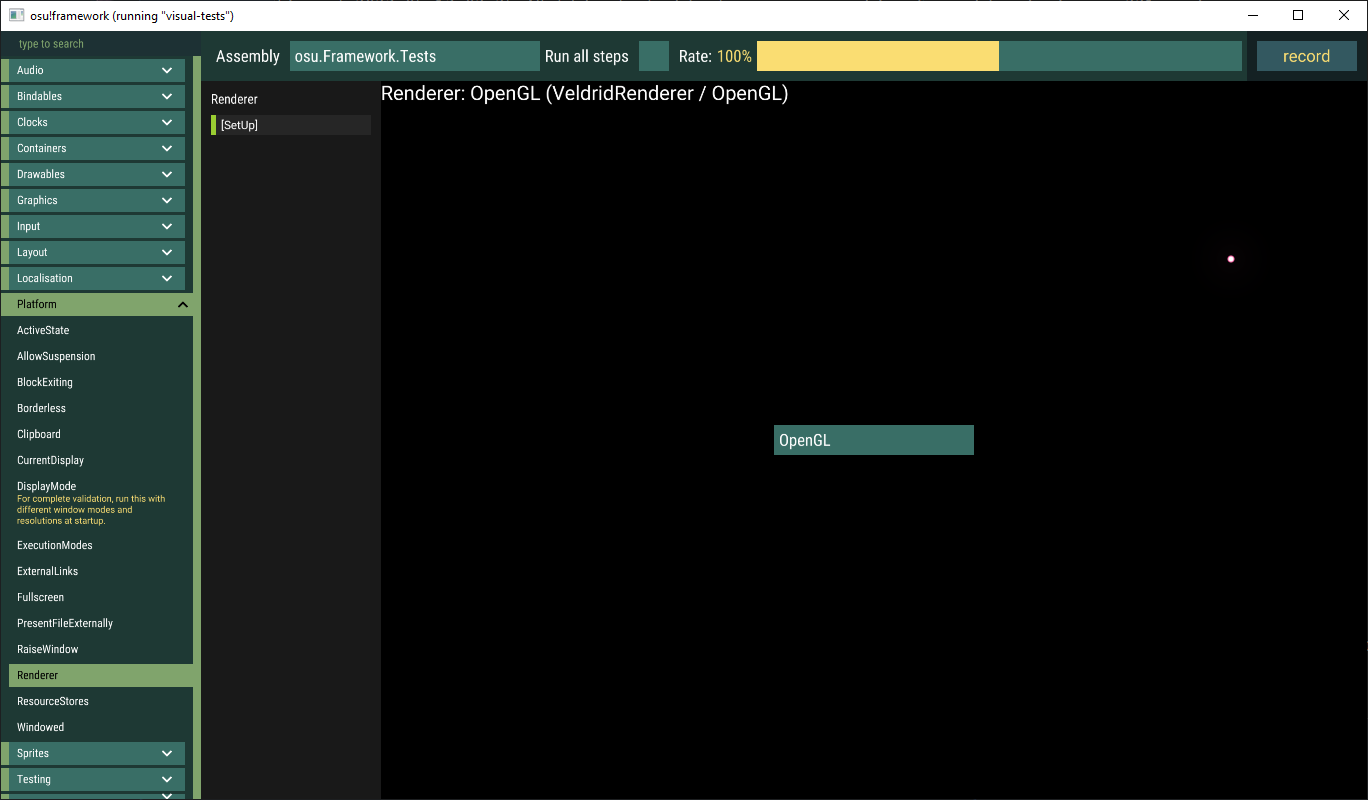This screenshot has height=800, width=1368.
Task: Click the green step indicator beside [SetUp]
Action: coord(213,124)
